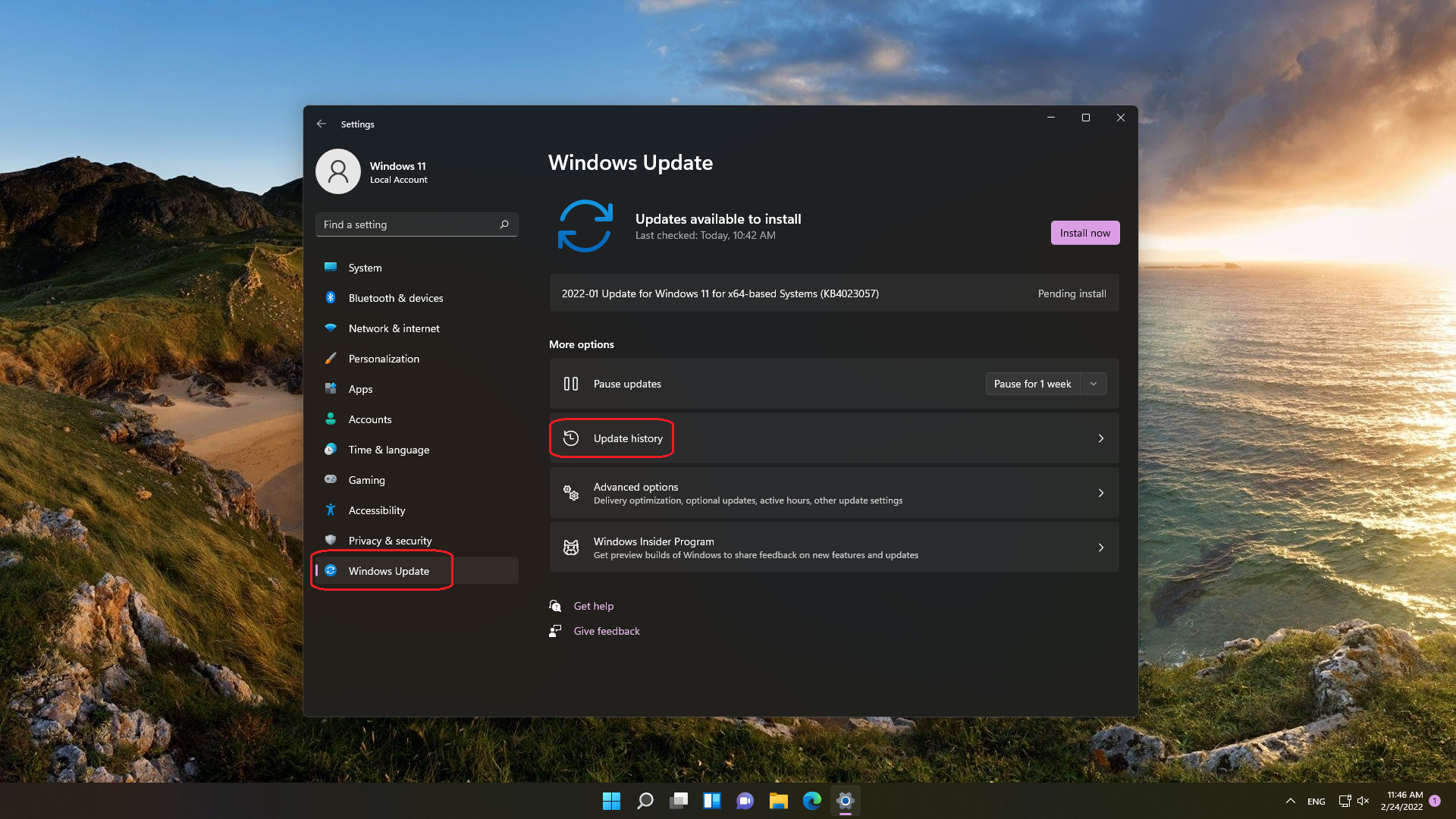1456x819 pixels.
Task: Open the Pause for 1 week dropdown arrow
Action: [1094, 384]
